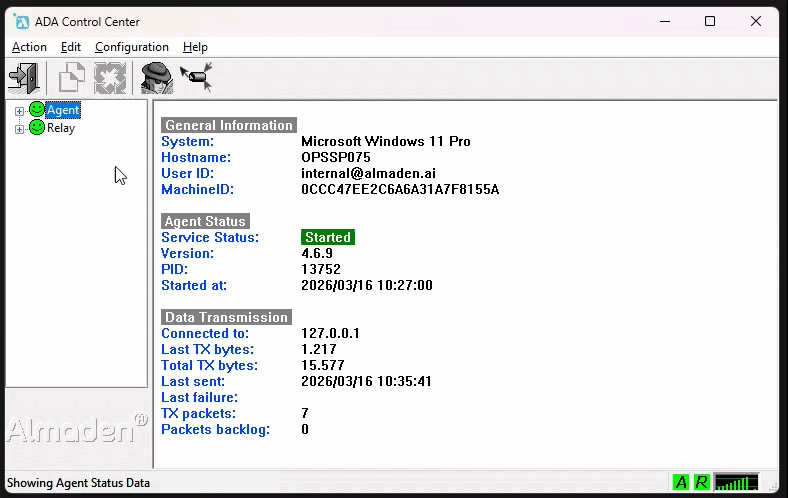Select the Relay tree item
The height and width of the screenshot is (498, 788).
[61, 128]
